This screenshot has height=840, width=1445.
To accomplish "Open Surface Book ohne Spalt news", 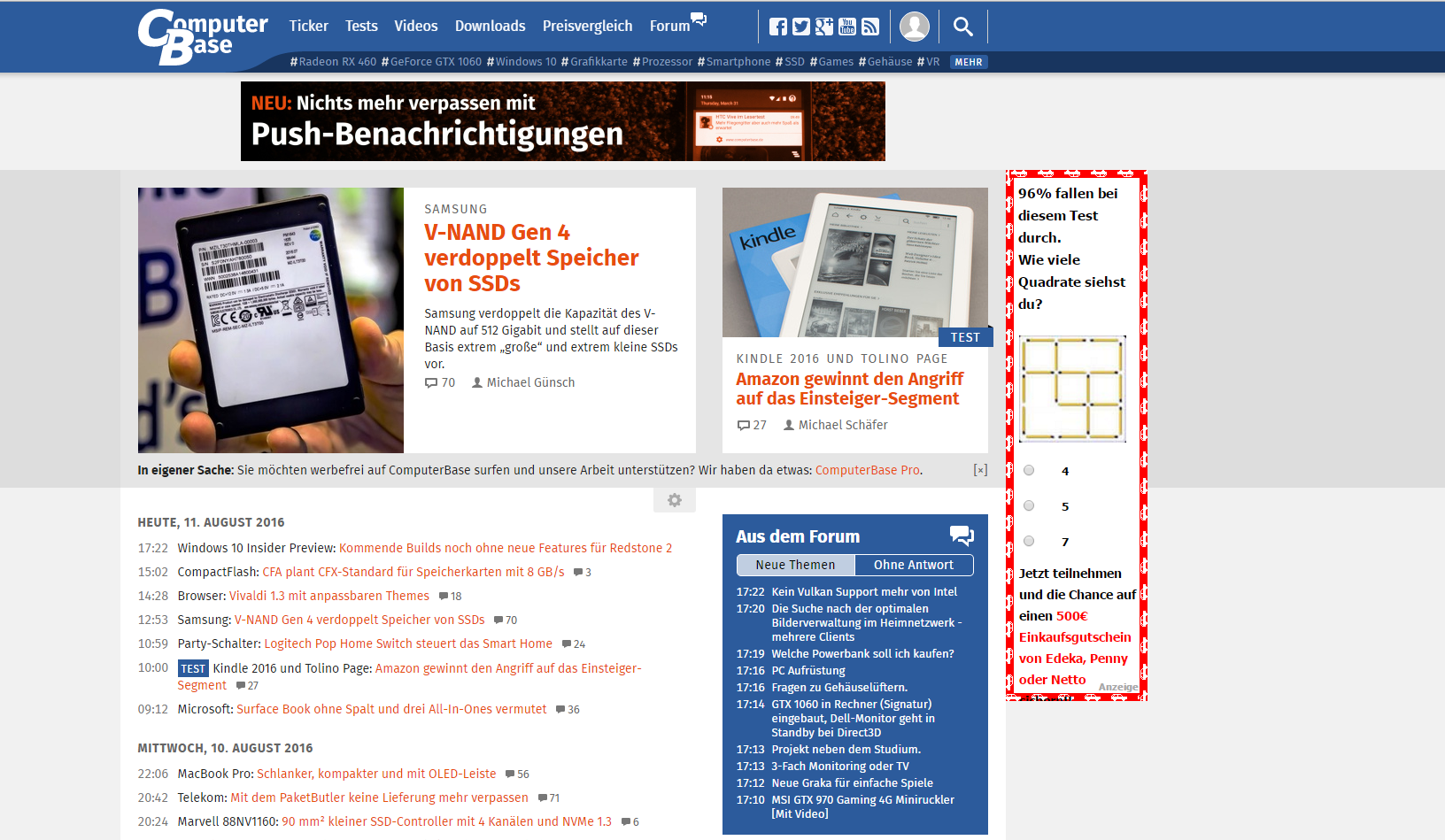I will point(391,709).
